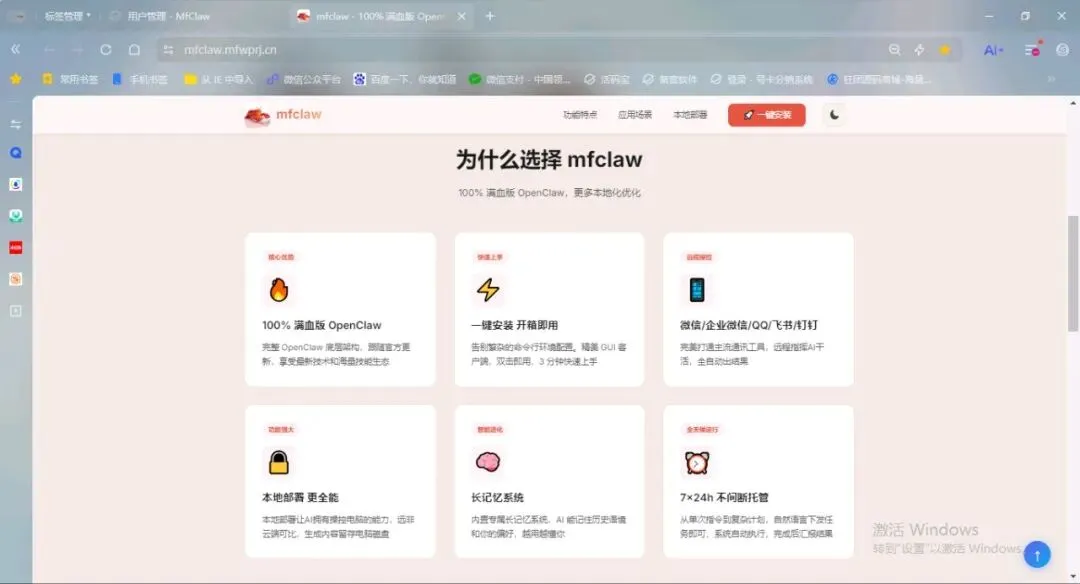Click the alarm clock icon on the 7×24h card

pyautogui.click(x=696, y=462)
